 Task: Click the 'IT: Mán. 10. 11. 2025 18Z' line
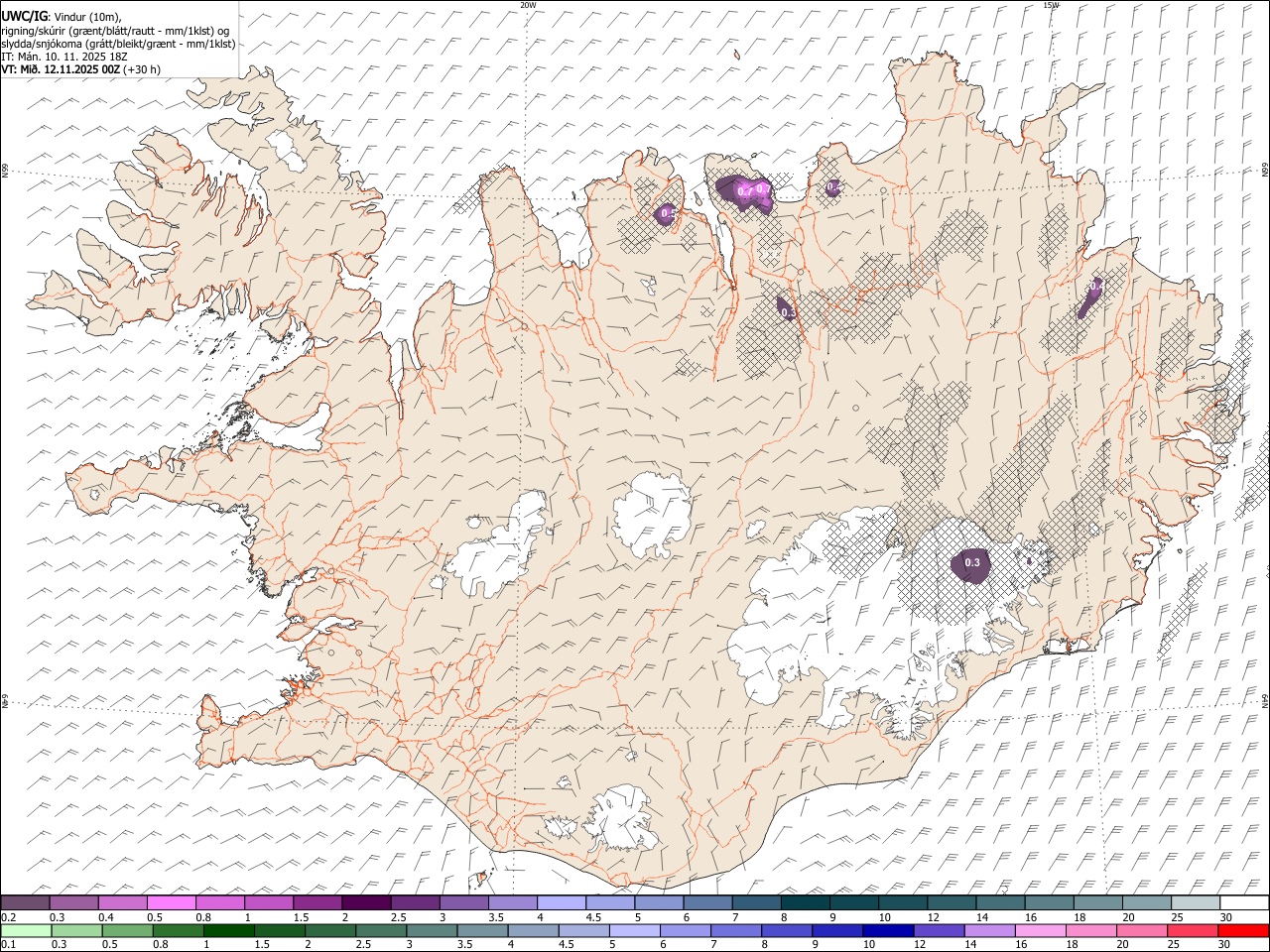[64, 57]
